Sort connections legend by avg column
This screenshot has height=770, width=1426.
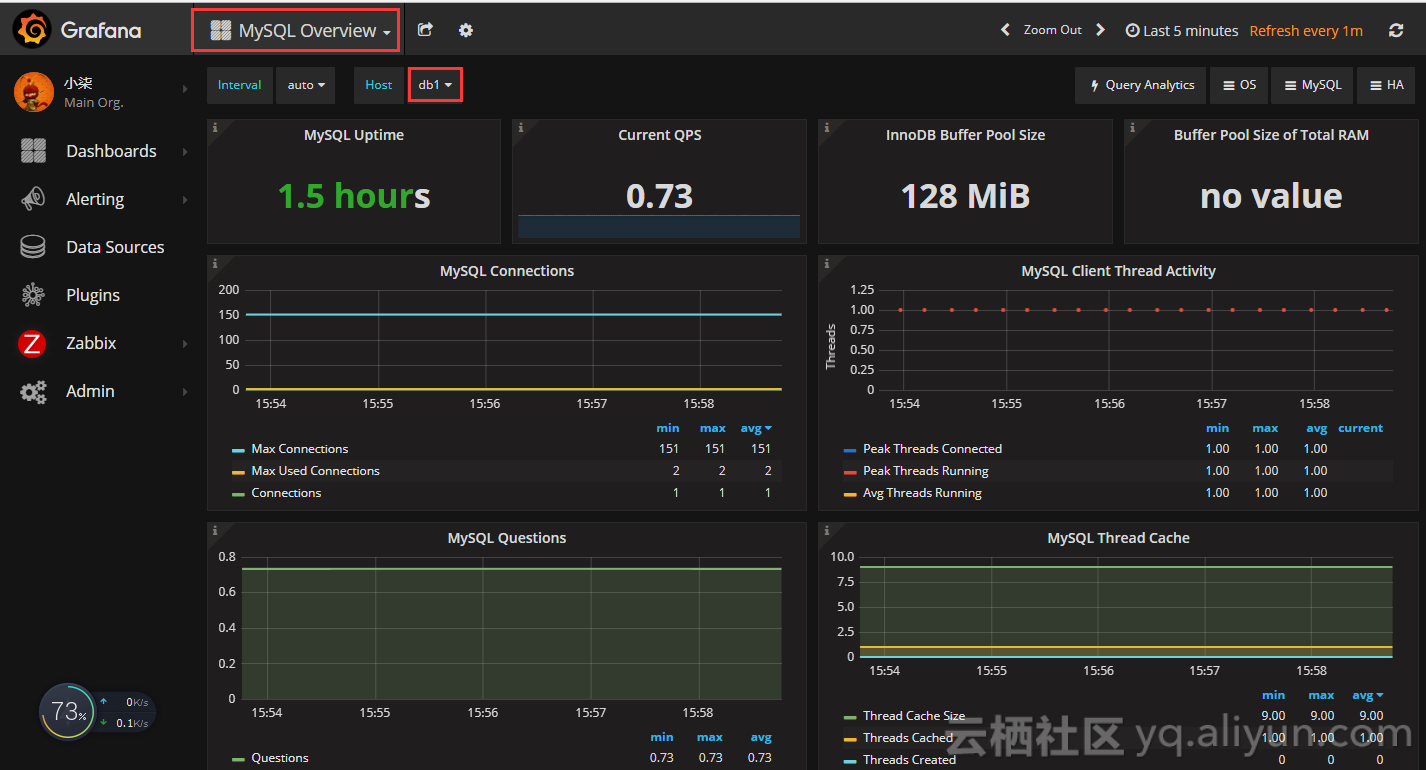coord(756,428)
